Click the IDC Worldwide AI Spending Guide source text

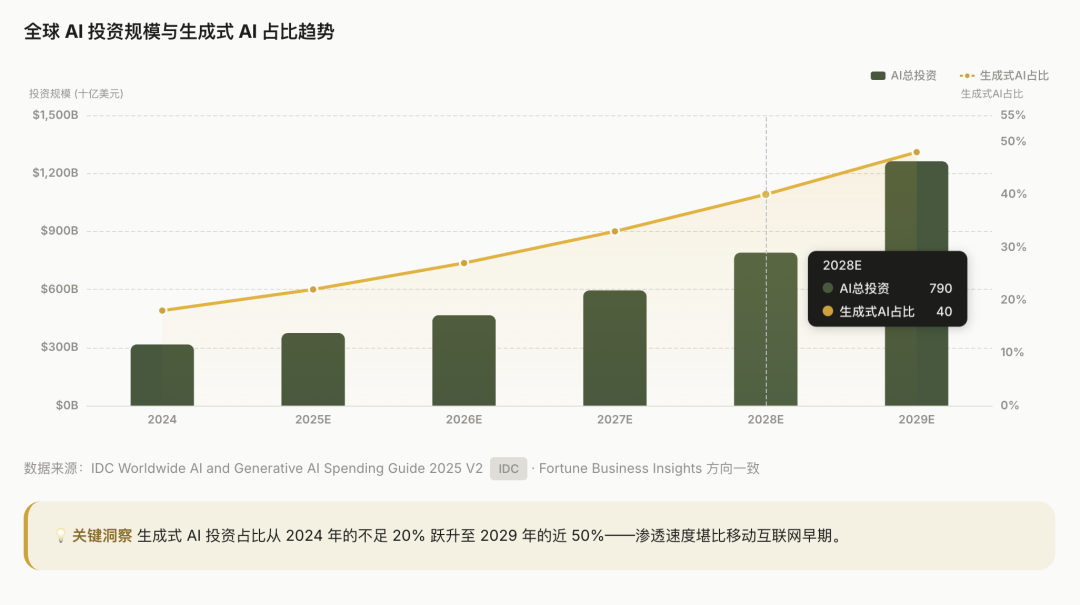[287, 469]
